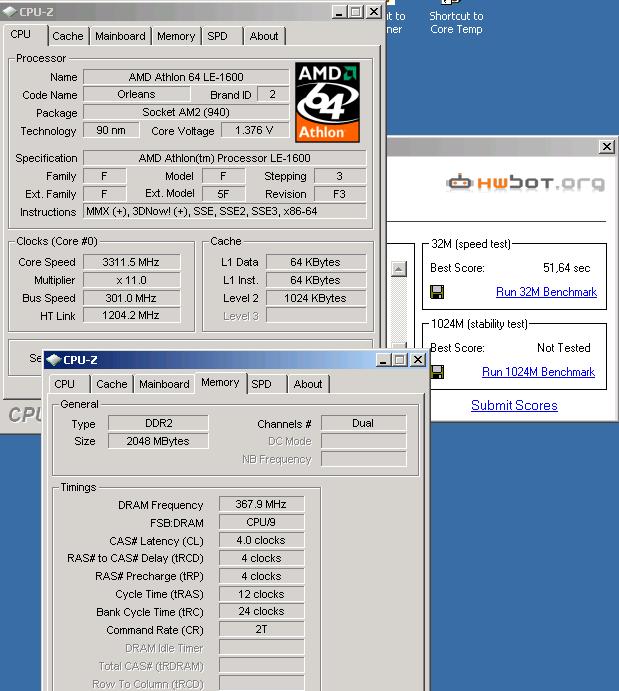This screenshot has height=691, width=619.
Task: Click the Bus Speed value 301.0 MHz
Action: click(131, 298)
